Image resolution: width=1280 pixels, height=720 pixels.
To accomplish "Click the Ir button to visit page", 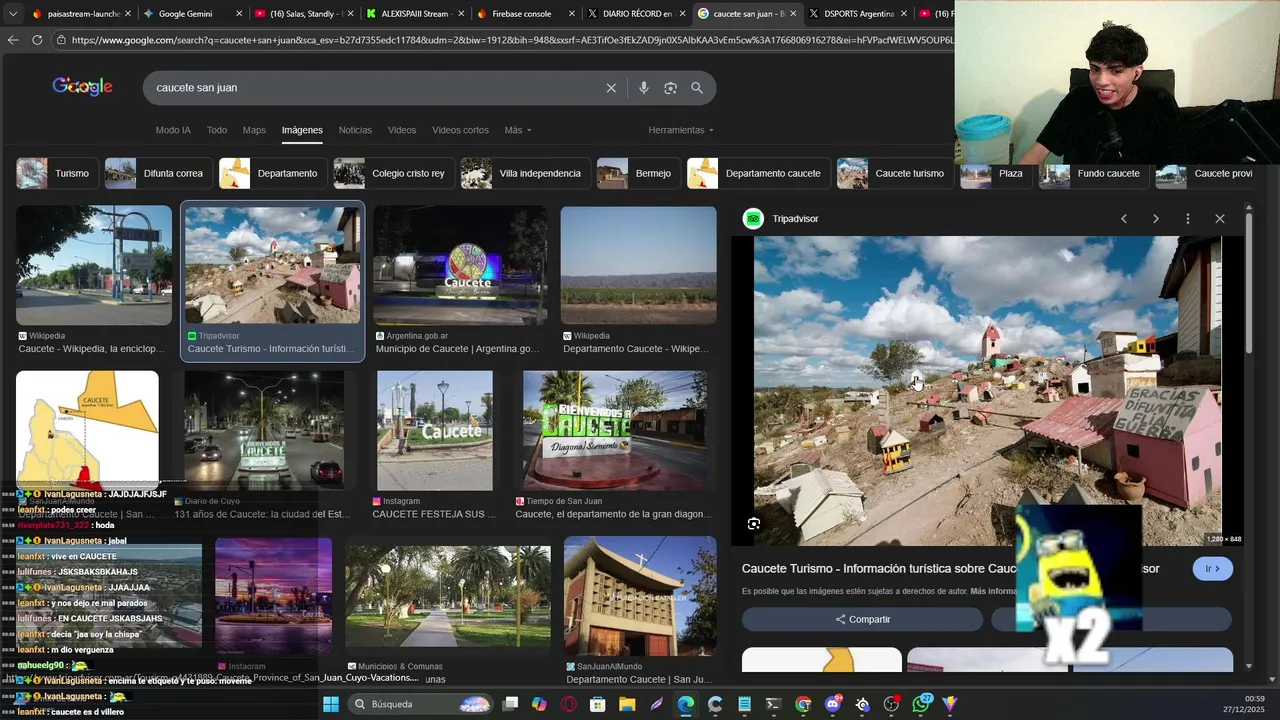I will point(1212,569).
